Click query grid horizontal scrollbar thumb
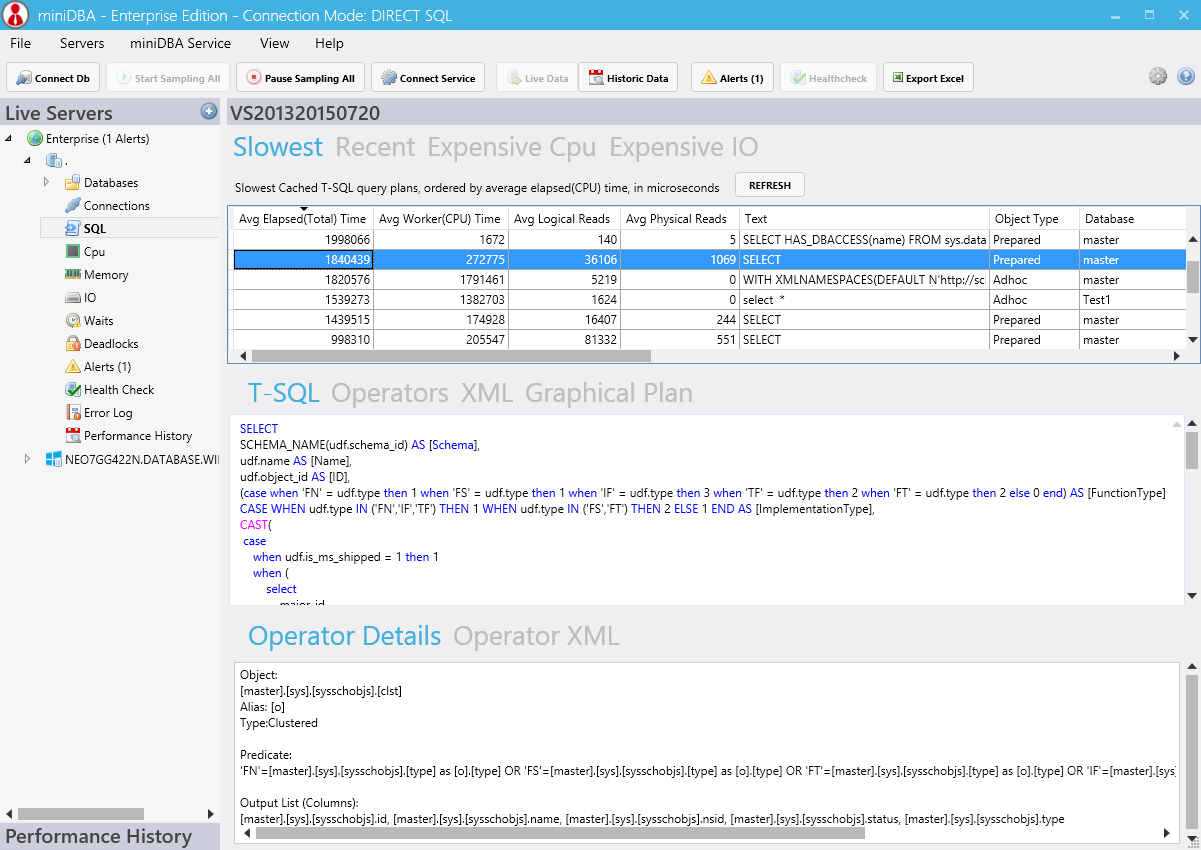The height and width of the screenshot is (850, 1201). 451,356
